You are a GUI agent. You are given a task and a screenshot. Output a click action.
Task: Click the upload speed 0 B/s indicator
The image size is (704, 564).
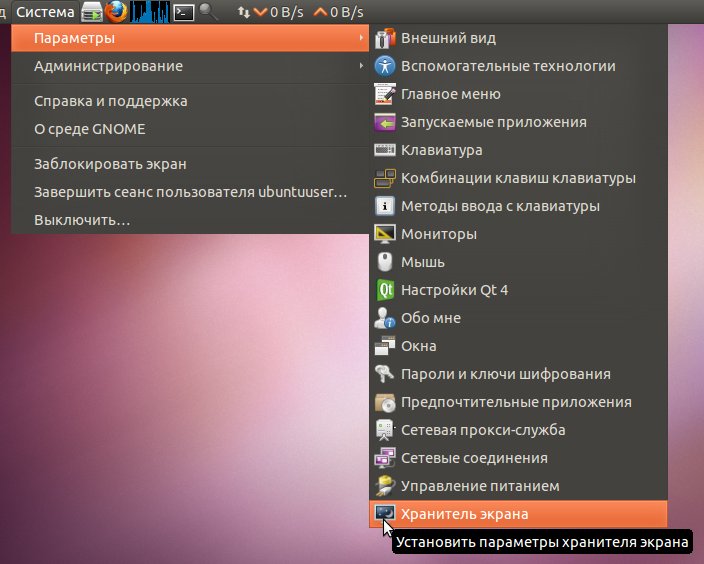[x=339, y=12]
